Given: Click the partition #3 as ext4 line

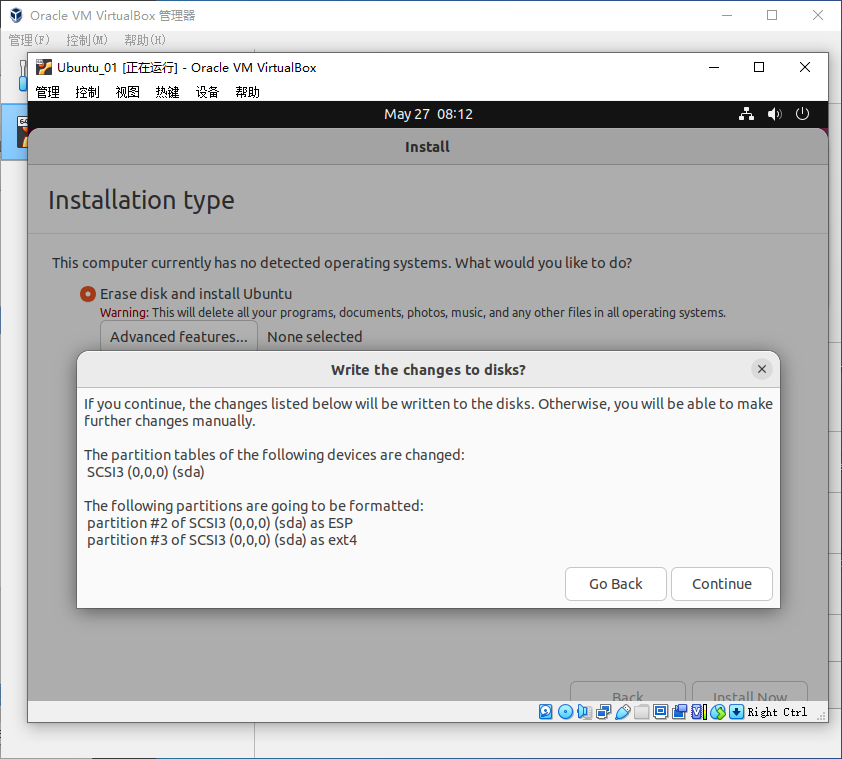Looking at the screenshot, I should [x=222, y=540].
